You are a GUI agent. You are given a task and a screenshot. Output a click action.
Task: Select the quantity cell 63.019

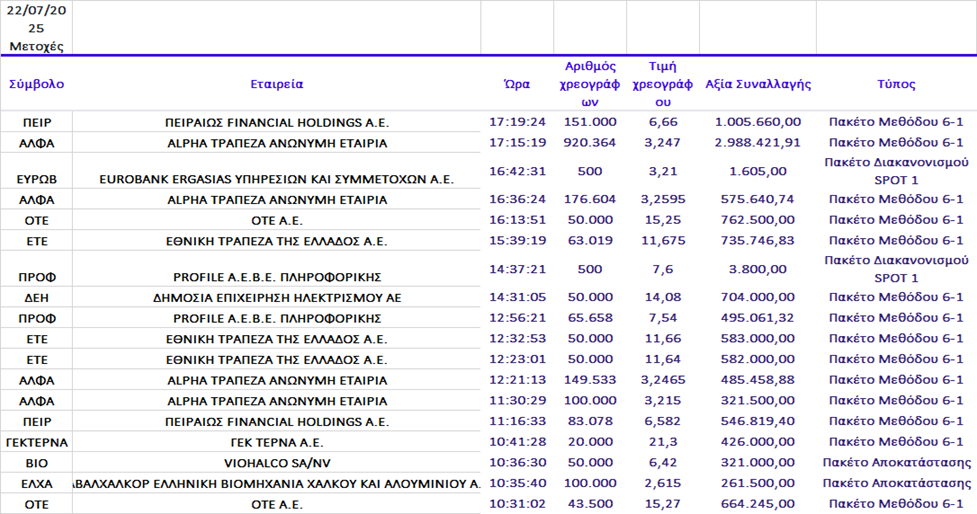589,240
